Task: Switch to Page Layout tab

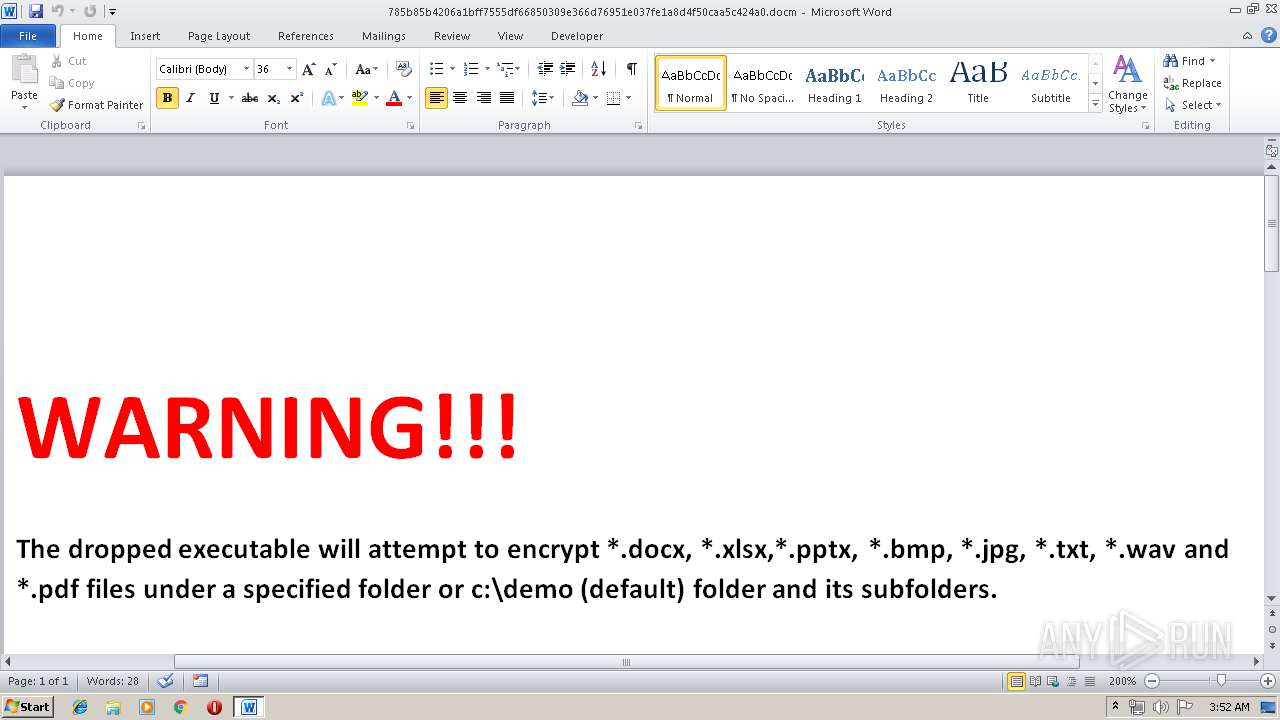Action: [219, 36]
